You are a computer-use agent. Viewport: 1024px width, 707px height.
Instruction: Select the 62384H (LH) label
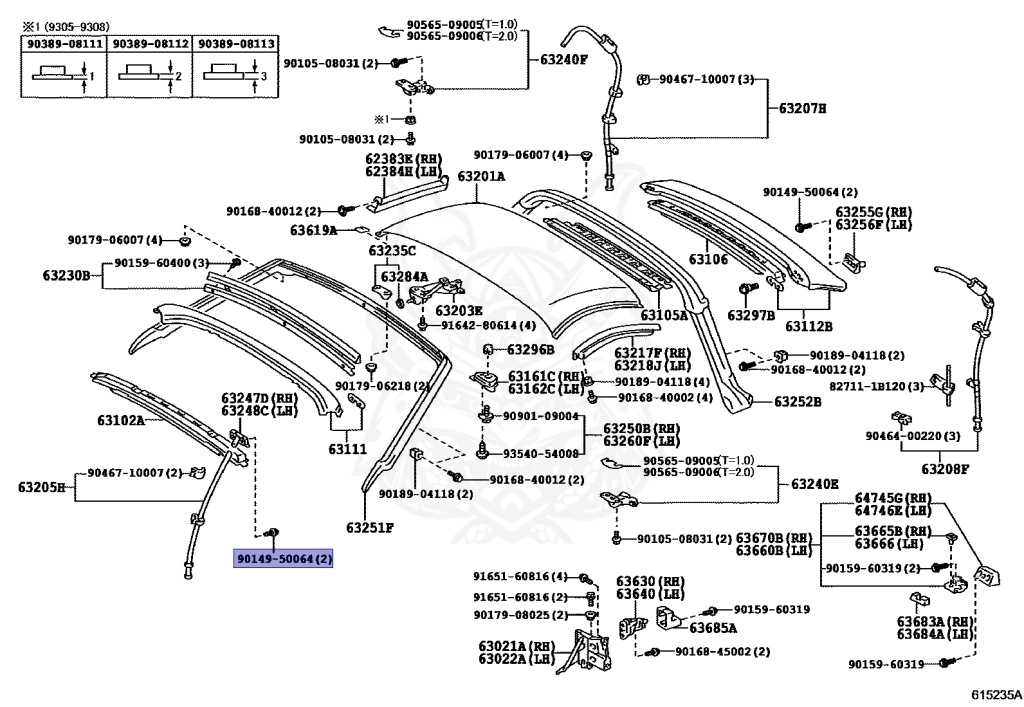point(404,171)
